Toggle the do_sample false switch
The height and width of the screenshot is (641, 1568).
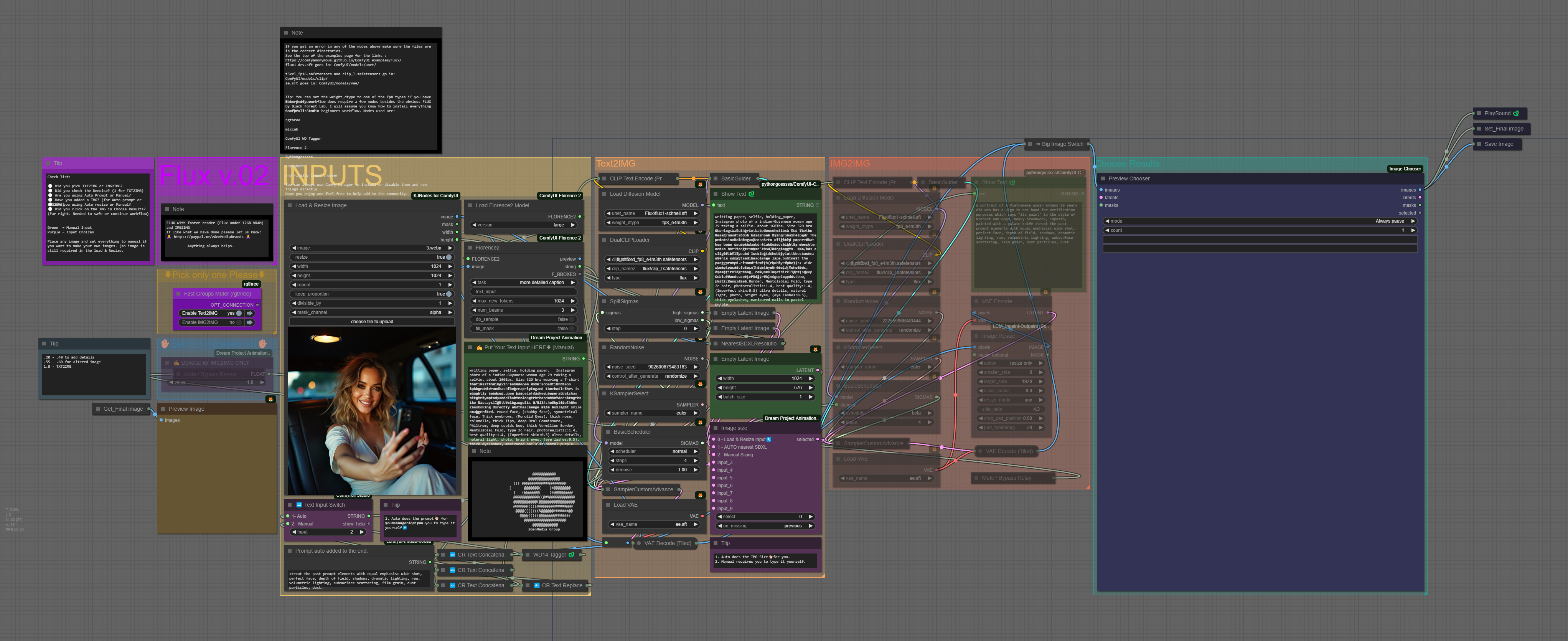coord(571,320)
